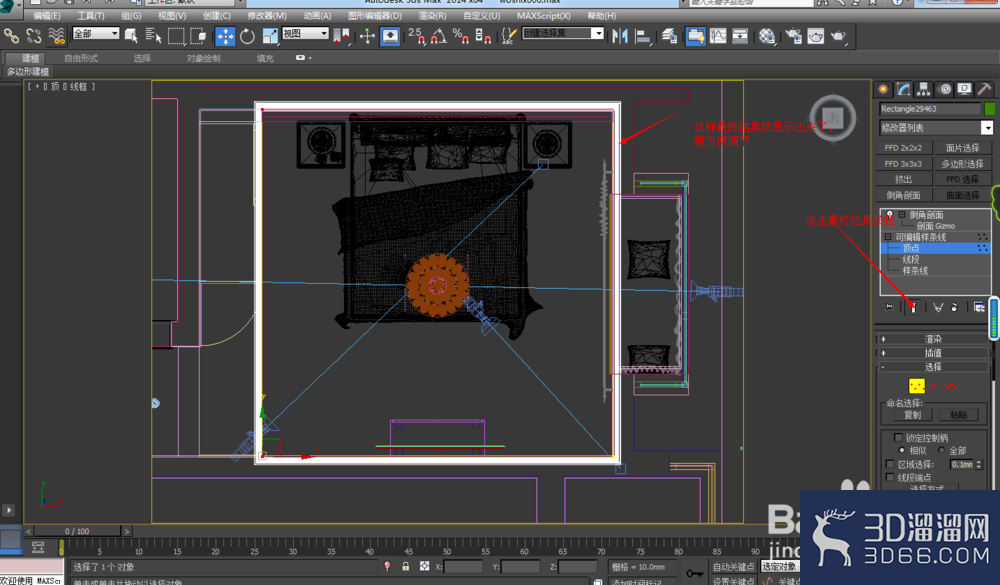Open the 渲染(R) menu

click(432, 15)
